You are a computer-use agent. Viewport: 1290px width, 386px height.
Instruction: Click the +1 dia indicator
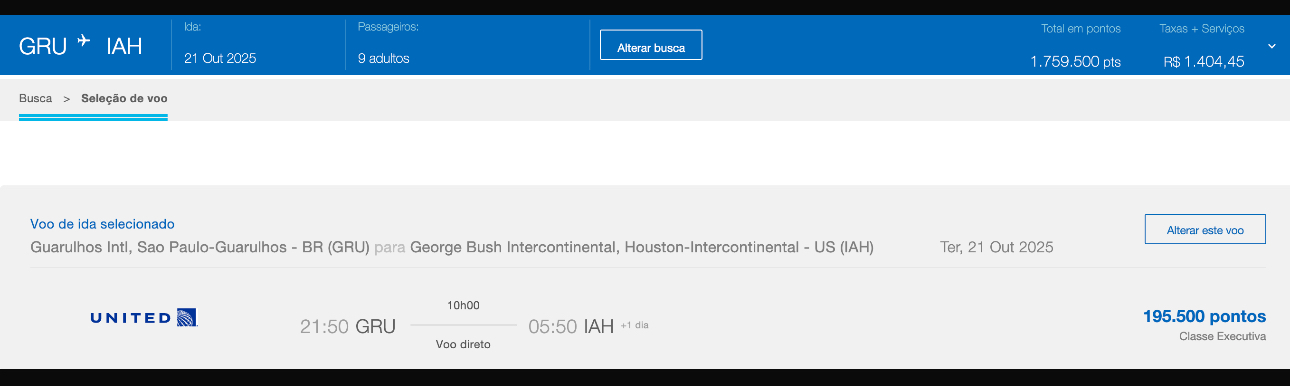tap(634, 325)
